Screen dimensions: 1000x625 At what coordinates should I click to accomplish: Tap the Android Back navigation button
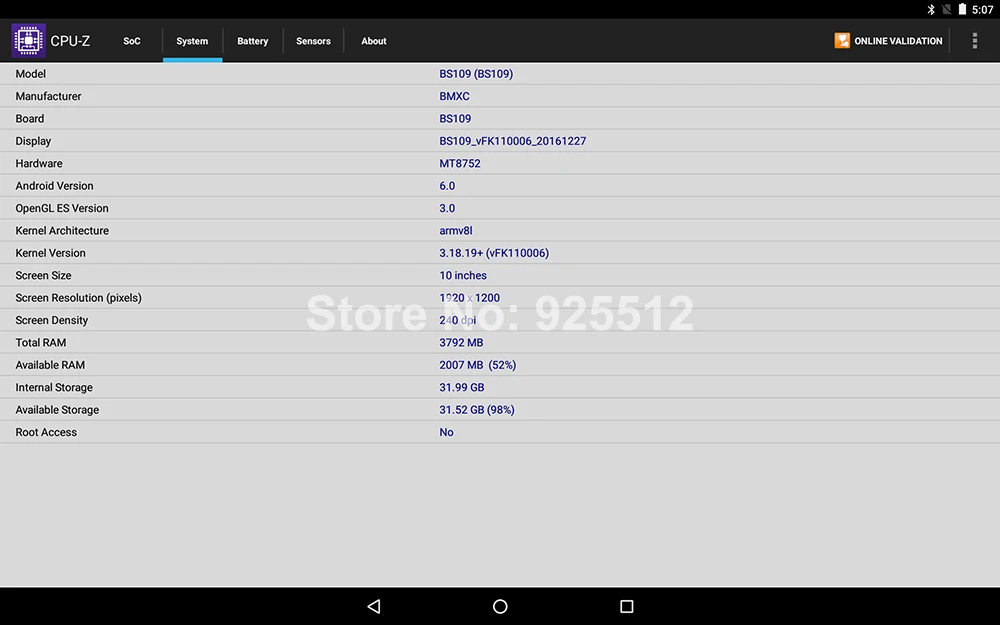[x=374, y=606]
